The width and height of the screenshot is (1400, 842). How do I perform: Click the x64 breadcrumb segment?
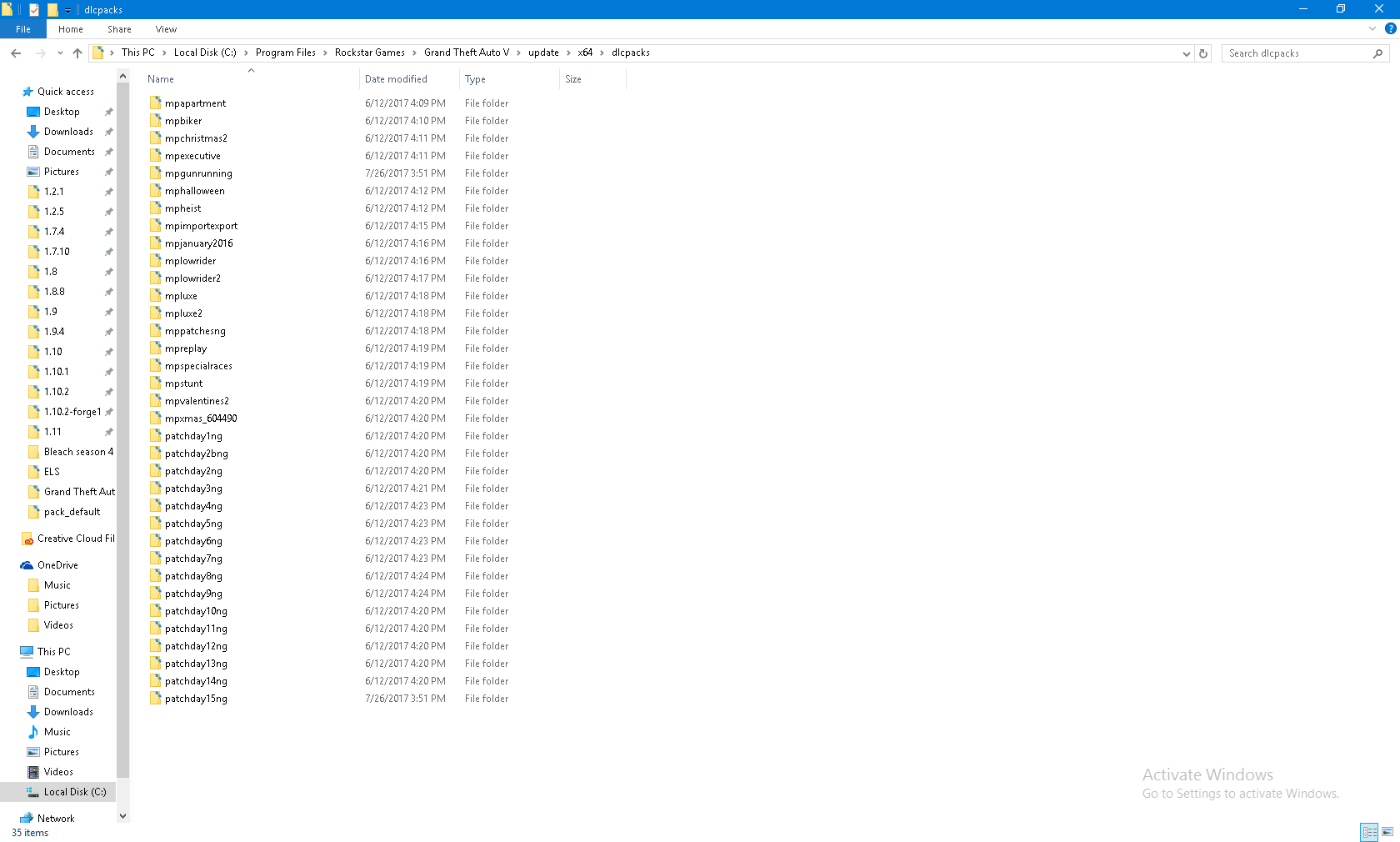(x=585, y=53)
